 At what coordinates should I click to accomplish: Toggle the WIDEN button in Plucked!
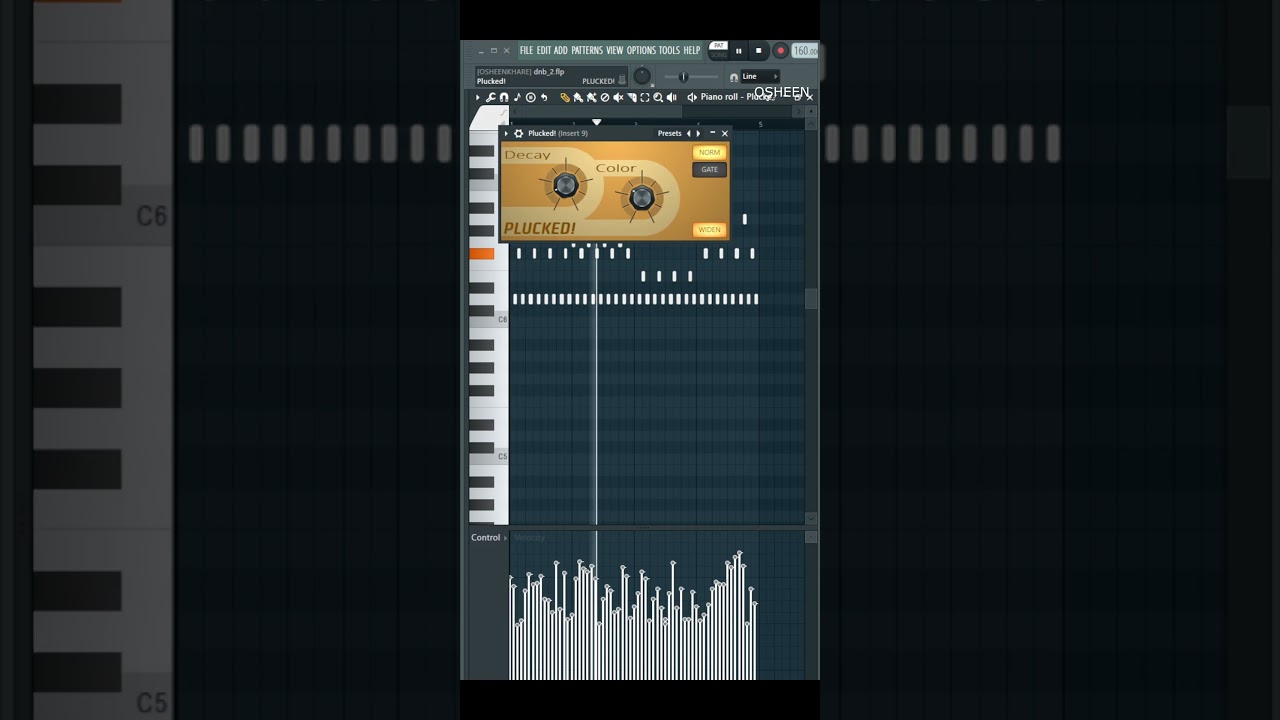709,229
